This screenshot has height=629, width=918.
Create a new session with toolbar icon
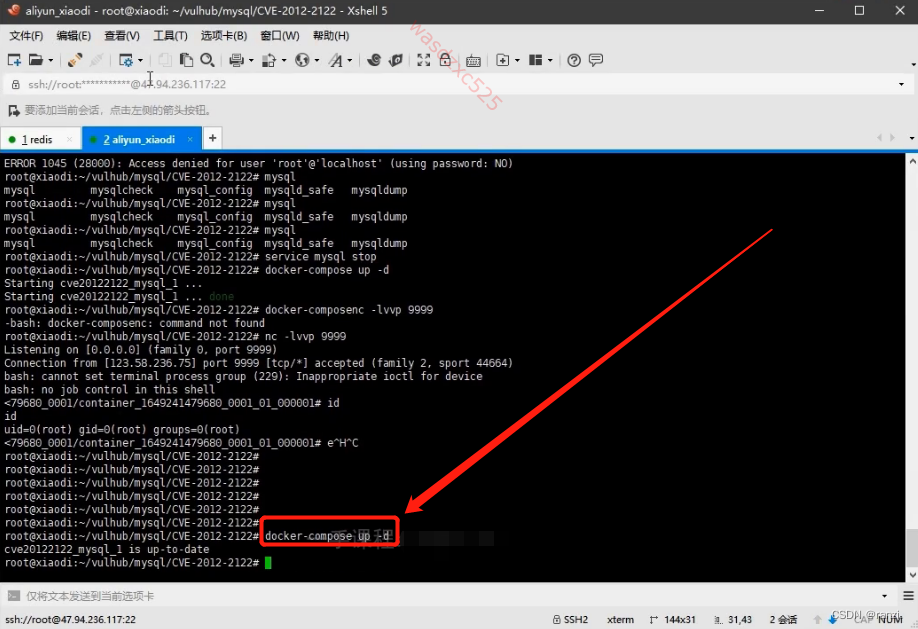pos(14,60)
